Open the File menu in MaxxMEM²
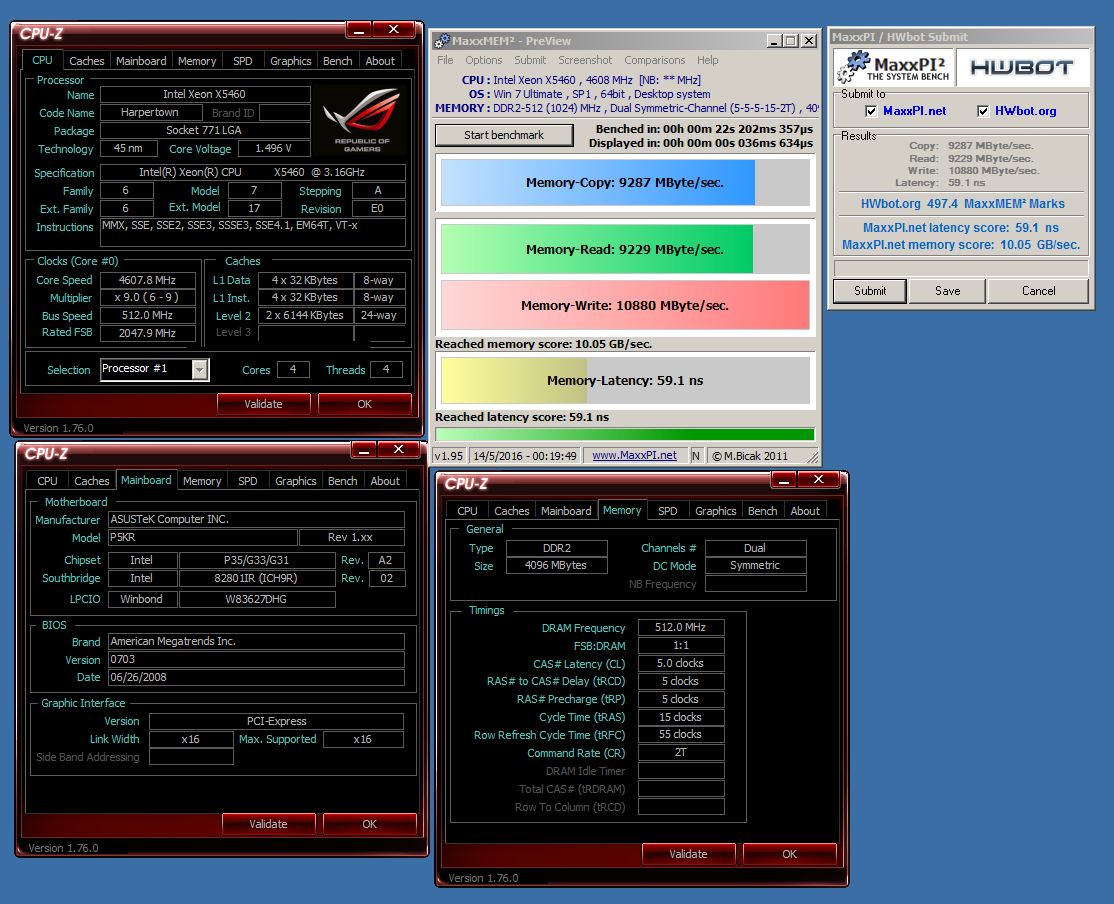This screenshot has width=1114, height=904. [x=445, y=60]
